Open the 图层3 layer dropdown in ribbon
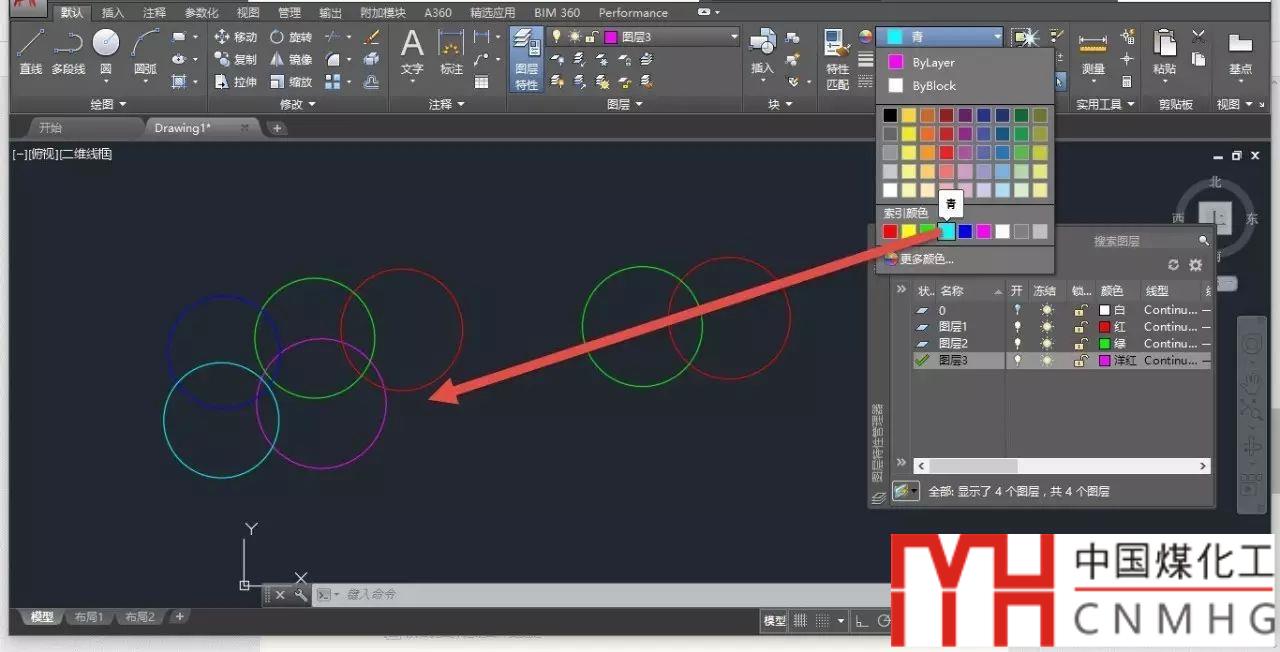This screenshot has height=652, width=1280. click(x=734, y=37)
